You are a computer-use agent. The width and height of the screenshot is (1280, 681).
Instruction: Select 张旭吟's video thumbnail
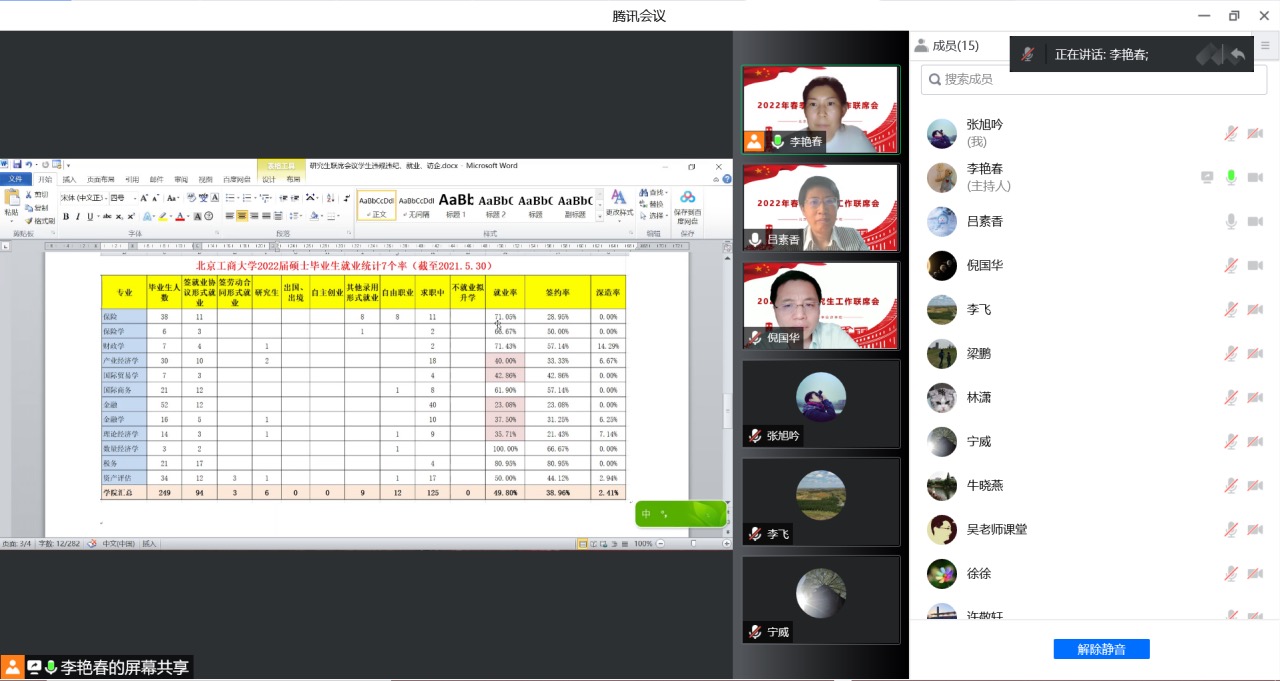point(820,404)
